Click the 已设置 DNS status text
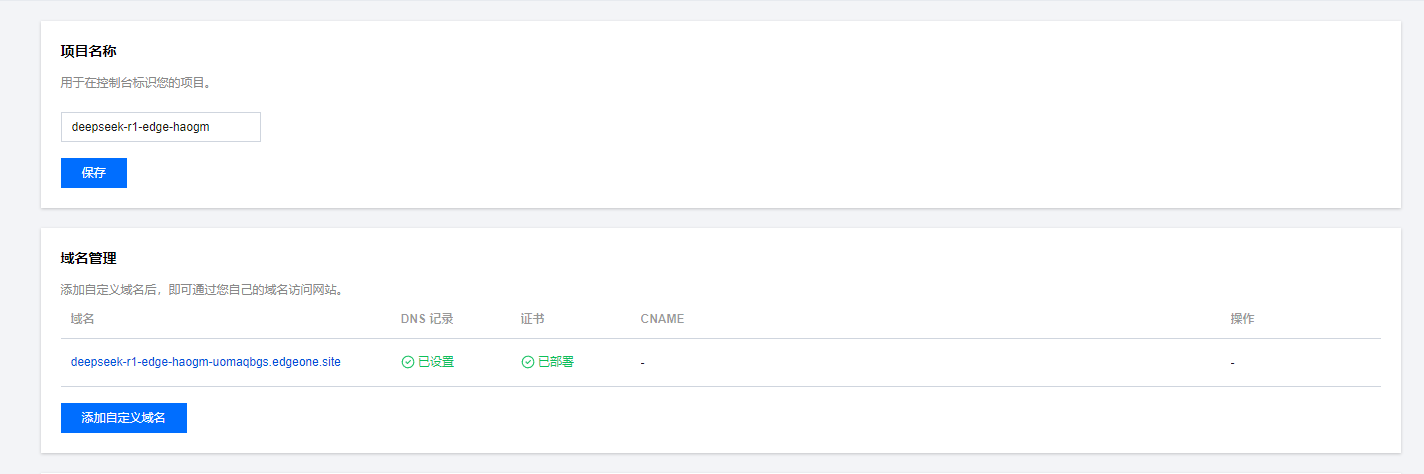Image resolution: width=1424 pixels, height=474 pixels. pyautogui.click(x=436, y=362)
